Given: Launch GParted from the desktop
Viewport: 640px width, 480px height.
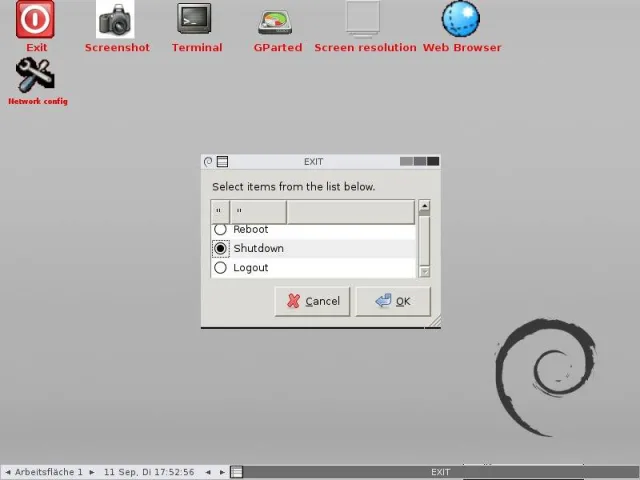Looking at the screenshot, I should tap(275, 22).
